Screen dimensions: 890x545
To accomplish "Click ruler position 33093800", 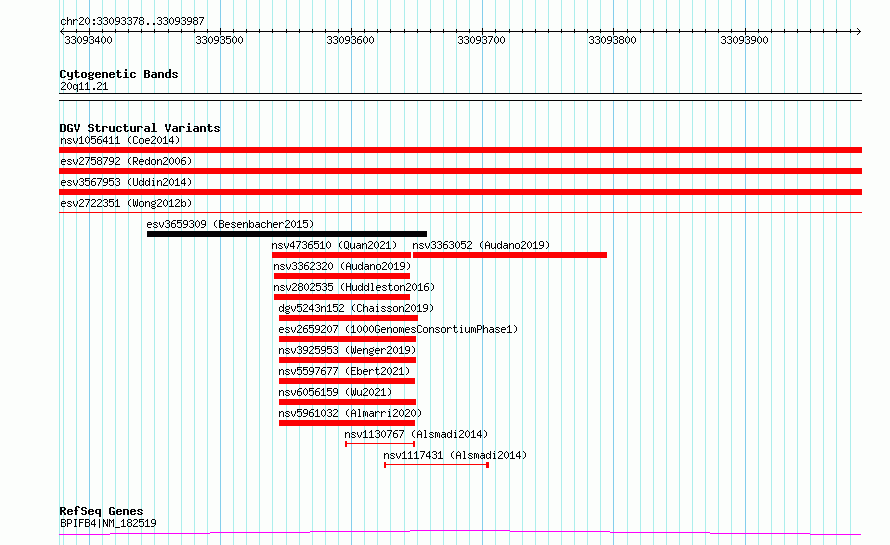I will 612,40.
